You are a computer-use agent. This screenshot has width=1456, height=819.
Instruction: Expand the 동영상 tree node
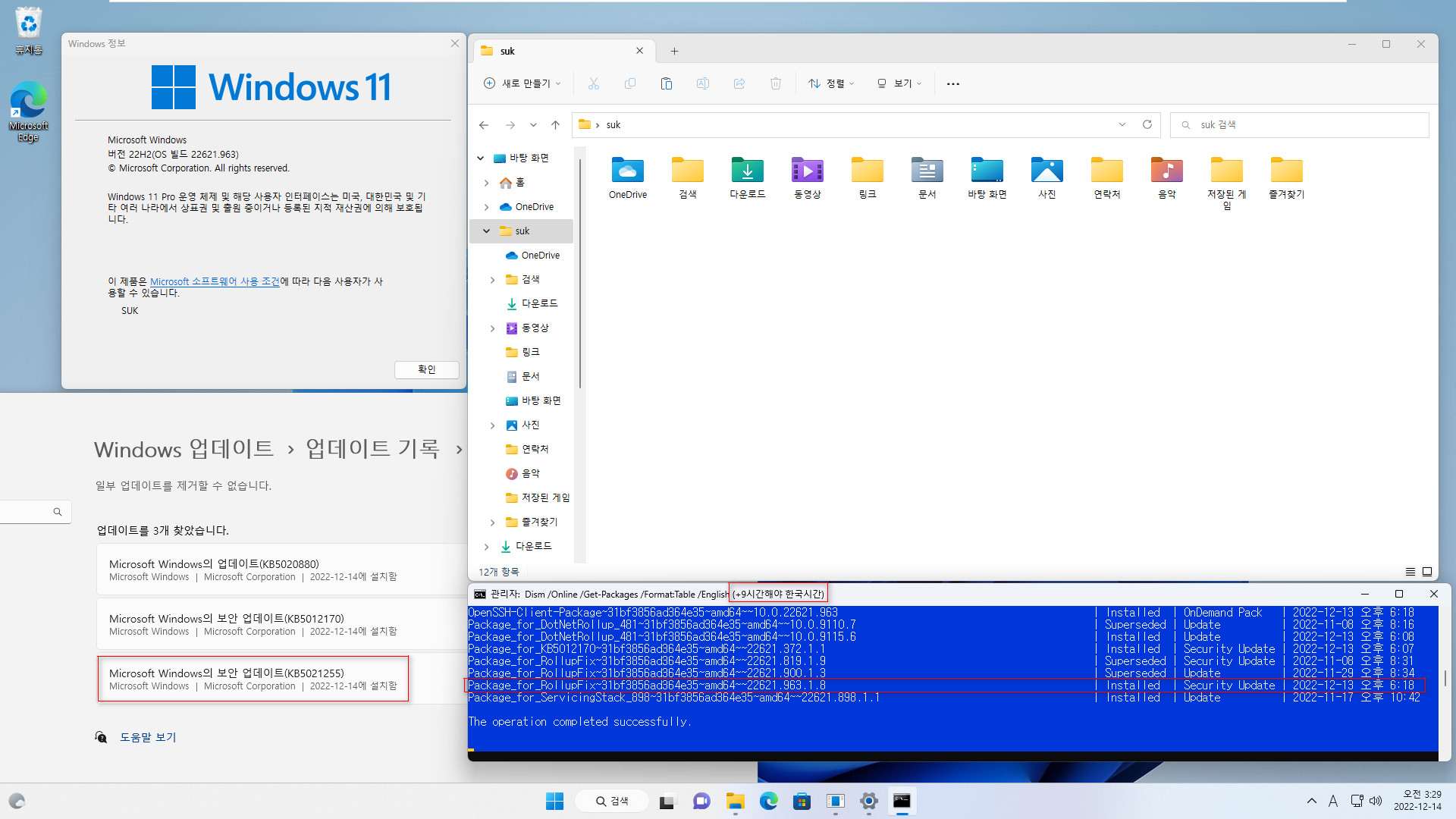pyautogui.click(x=492, y=328)
